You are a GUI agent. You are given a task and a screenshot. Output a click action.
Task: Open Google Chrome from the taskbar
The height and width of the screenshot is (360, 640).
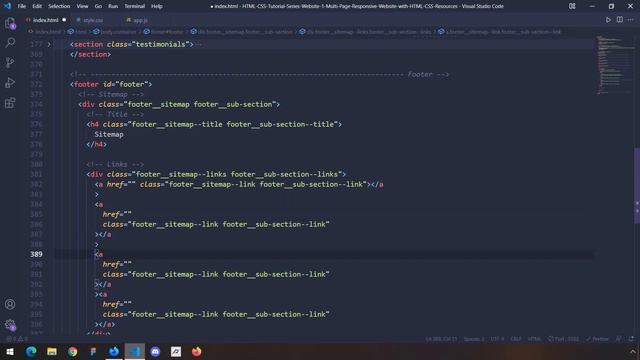pos(73,351)
